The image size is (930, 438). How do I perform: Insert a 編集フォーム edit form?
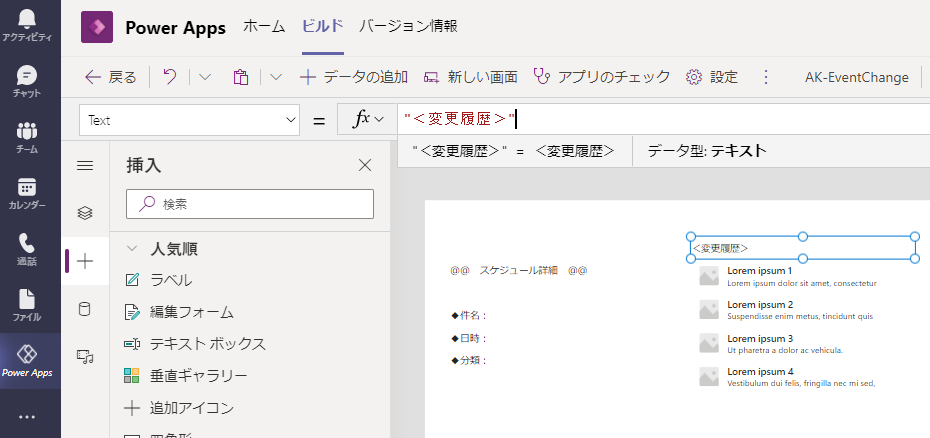tap(179, 312)
